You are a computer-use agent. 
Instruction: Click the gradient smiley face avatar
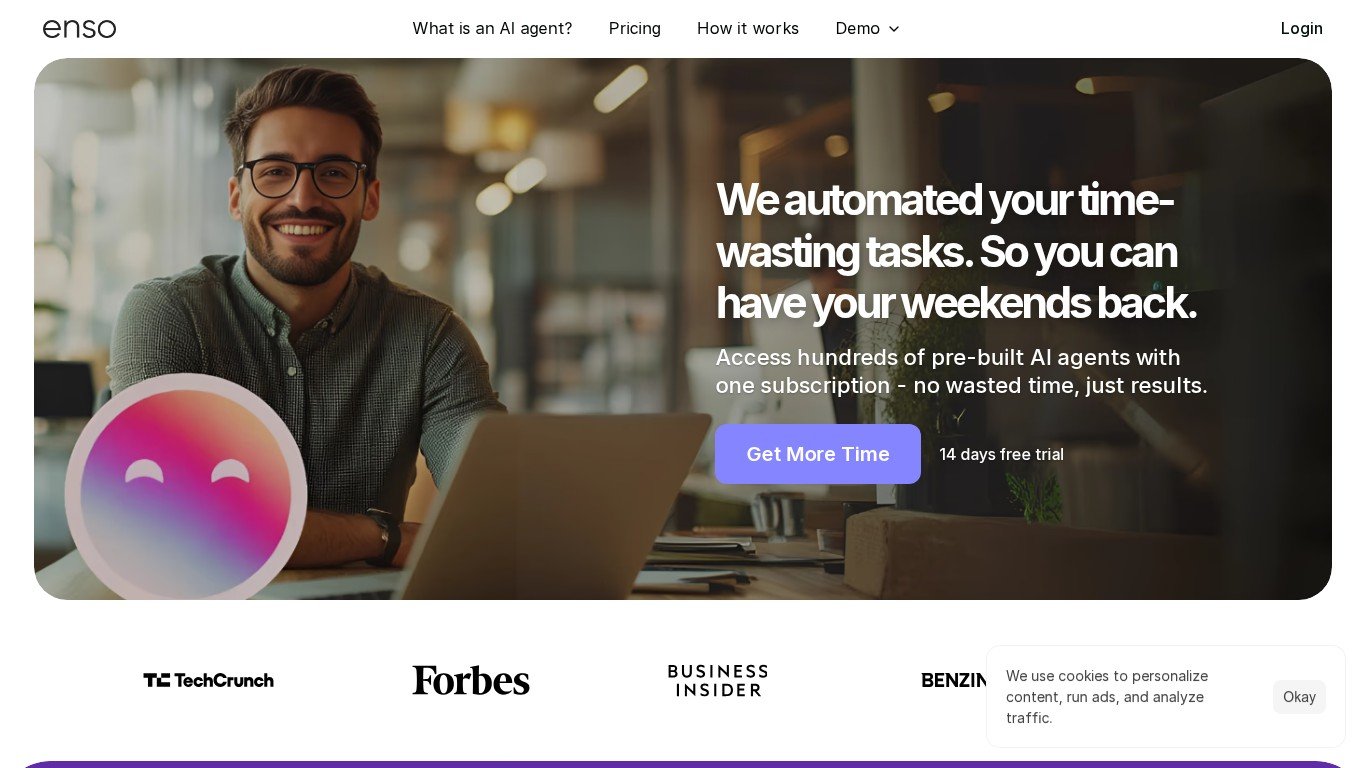click(186, 487)
